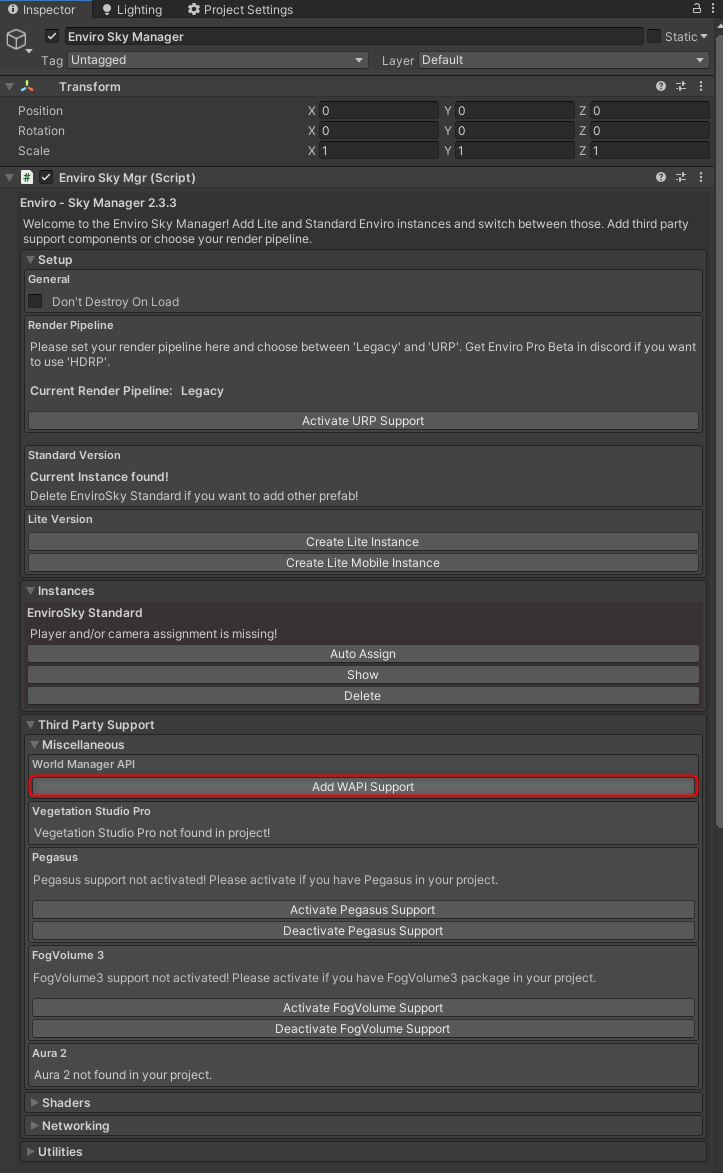
Task: Click Activate URP Support button
Action: click(363, 421)
